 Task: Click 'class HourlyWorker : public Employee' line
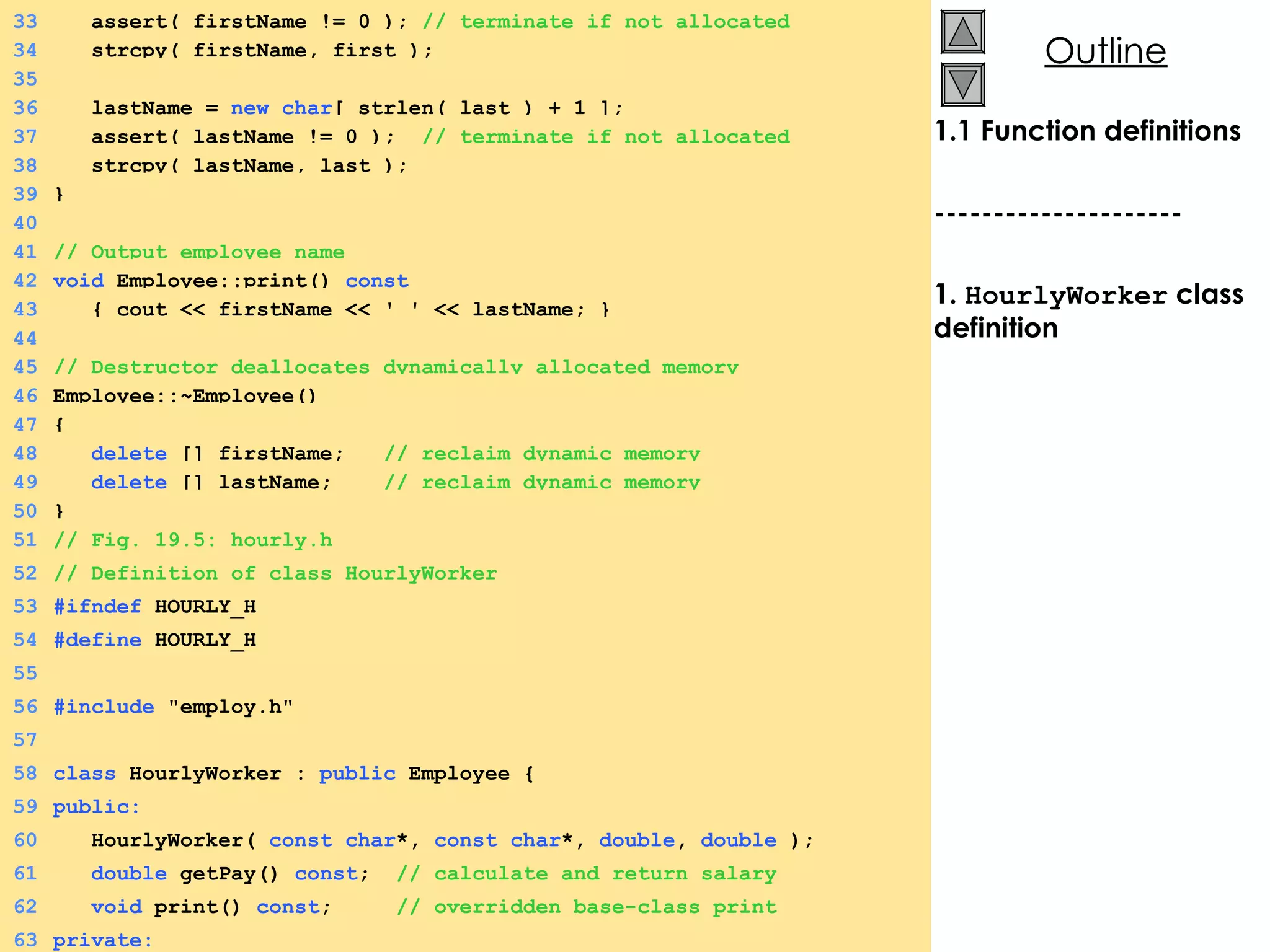point(293,773)
